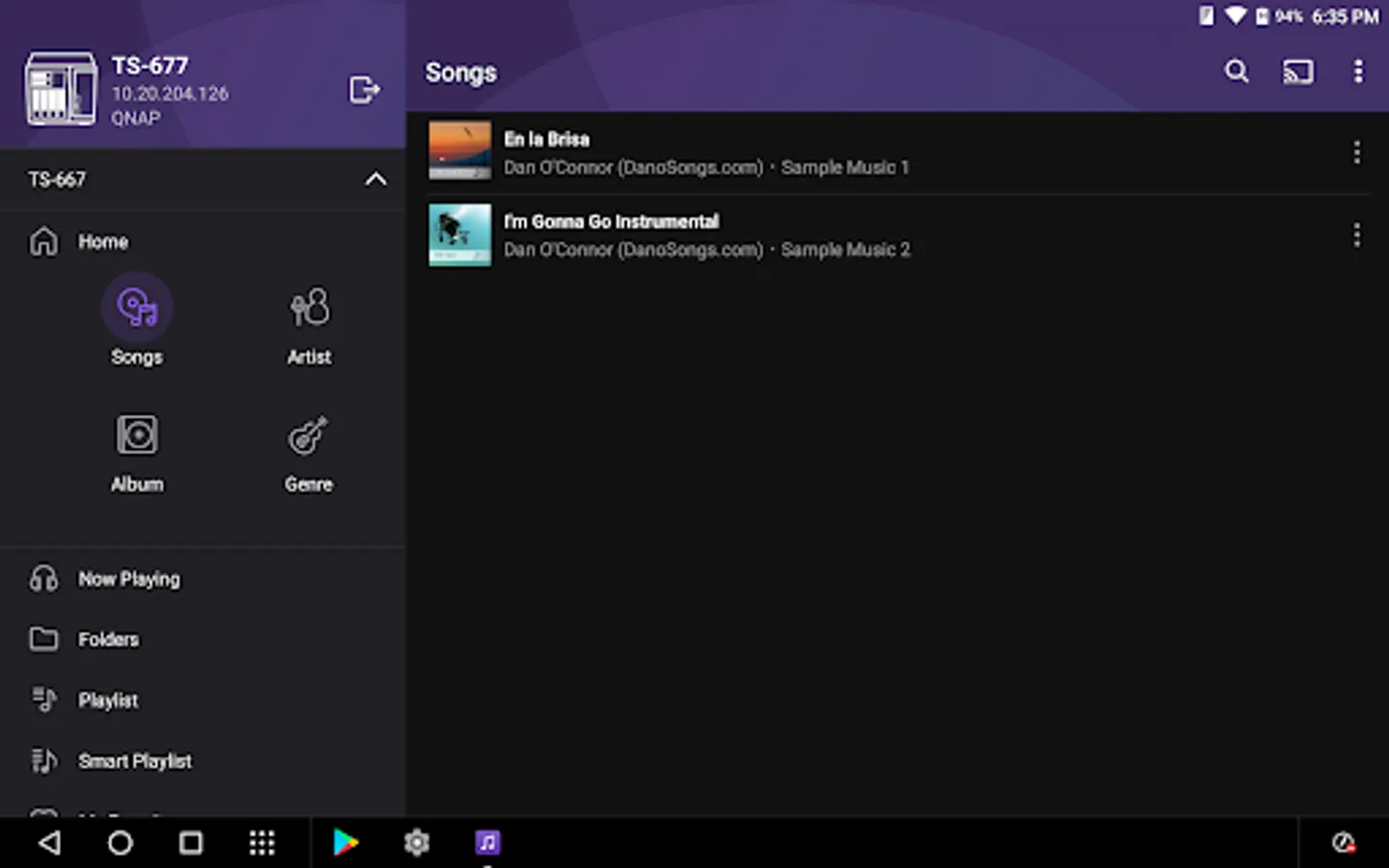Go to Home in sidebar

tap(102, 242)
